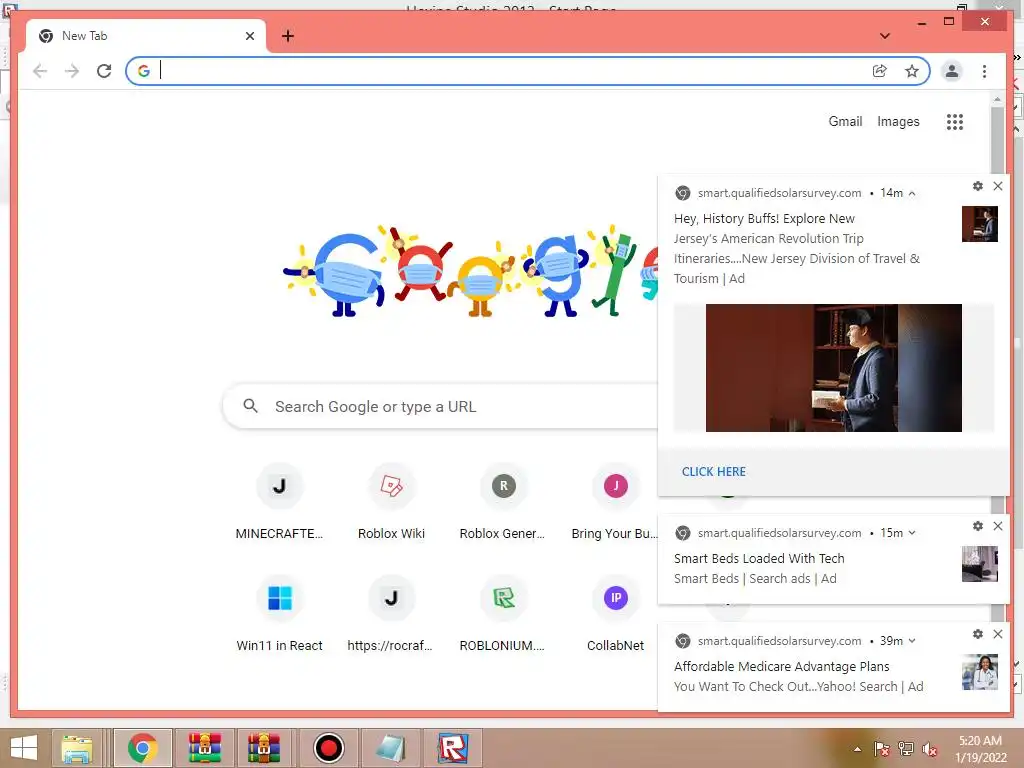Open settings gear on Smart Beds notification
The width and height of the screenshot is (1024, 768).
coord(978,526)
